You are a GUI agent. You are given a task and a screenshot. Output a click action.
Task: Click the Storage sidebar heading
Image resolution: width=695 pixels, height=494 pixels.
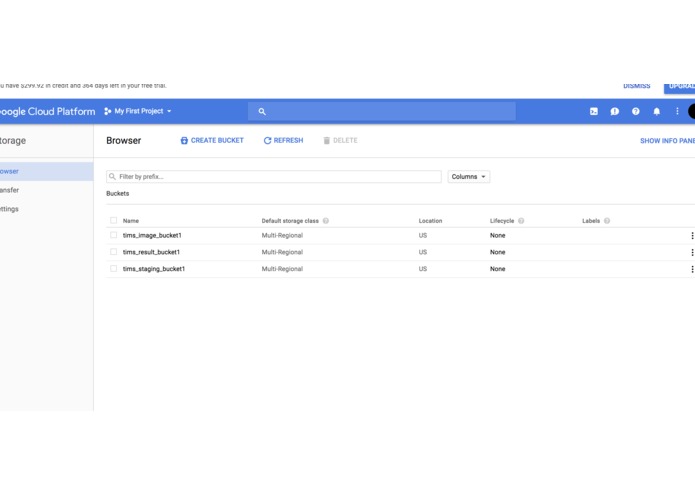pyautogui.click(x=13, y=140)
